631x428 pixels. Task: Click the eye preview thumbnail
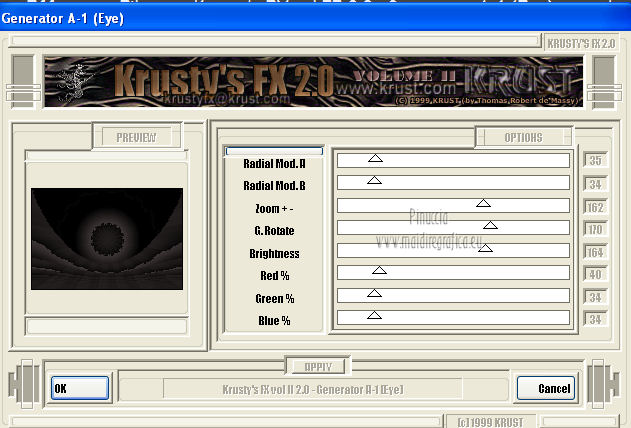[107, 239]
